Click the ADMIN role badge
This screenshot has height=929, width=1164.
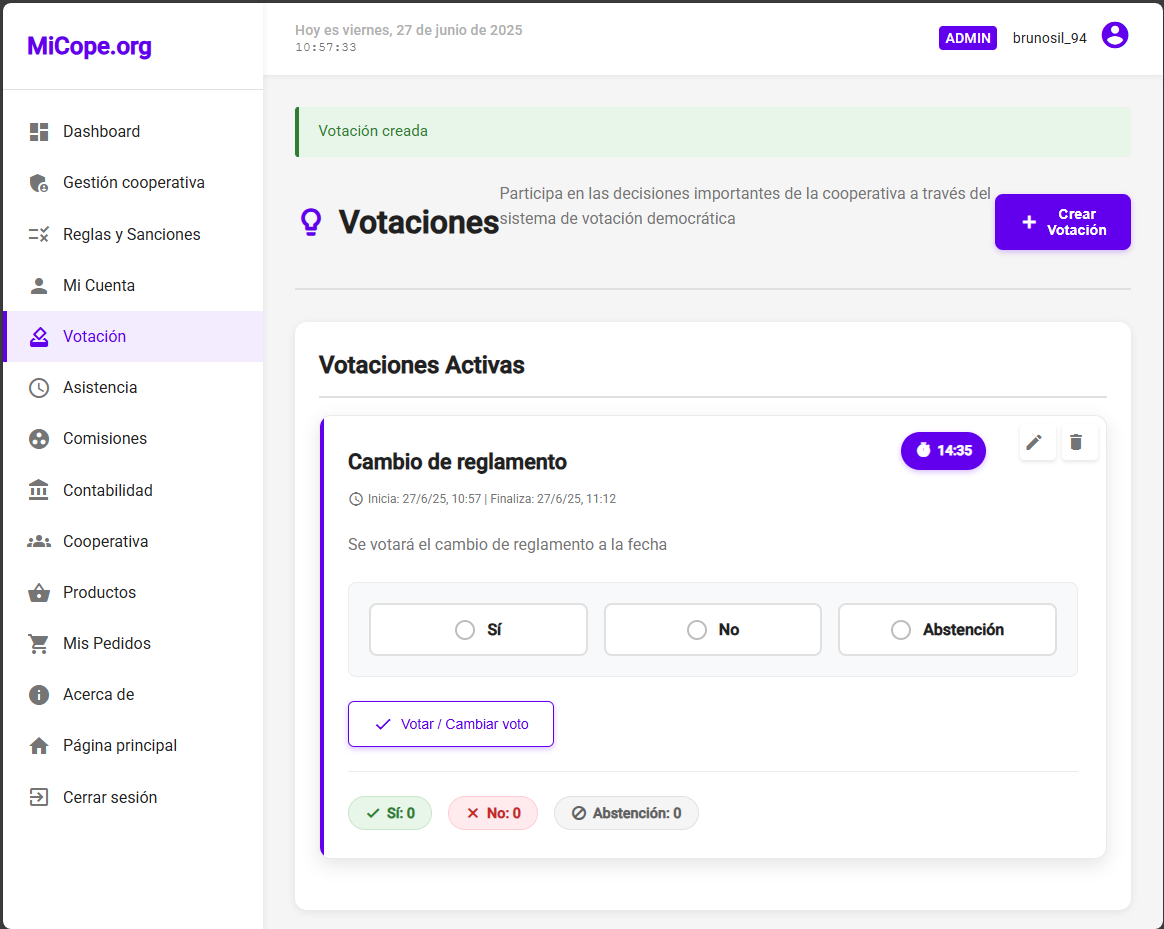point(967,38)
